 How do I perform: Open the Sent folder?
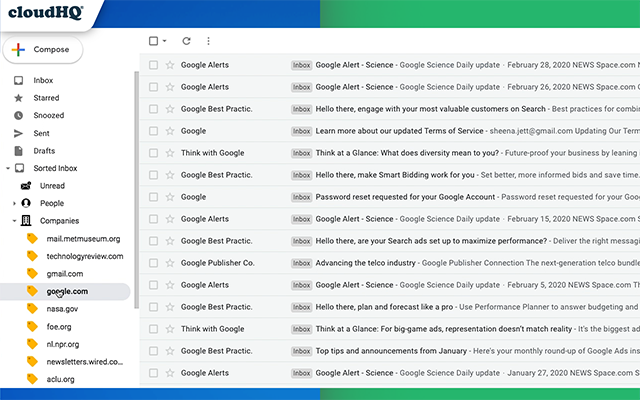[41, 133]
